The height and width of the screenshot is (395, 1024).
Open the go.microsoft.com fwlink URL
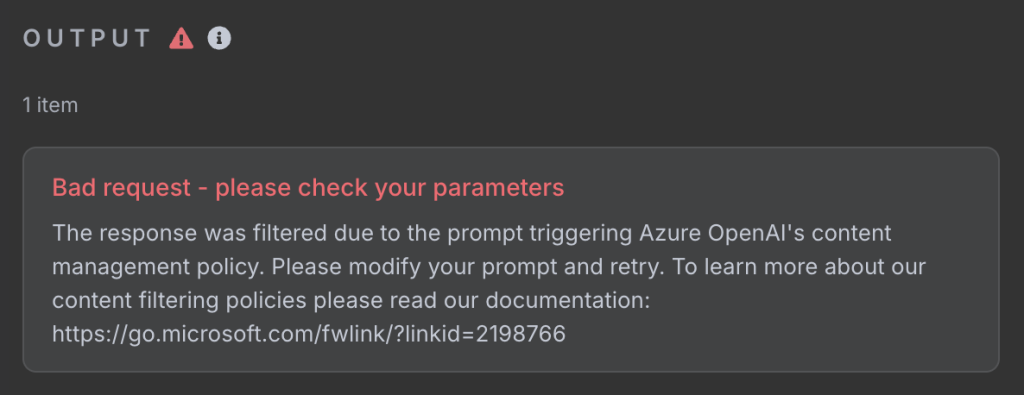(309, 334)
